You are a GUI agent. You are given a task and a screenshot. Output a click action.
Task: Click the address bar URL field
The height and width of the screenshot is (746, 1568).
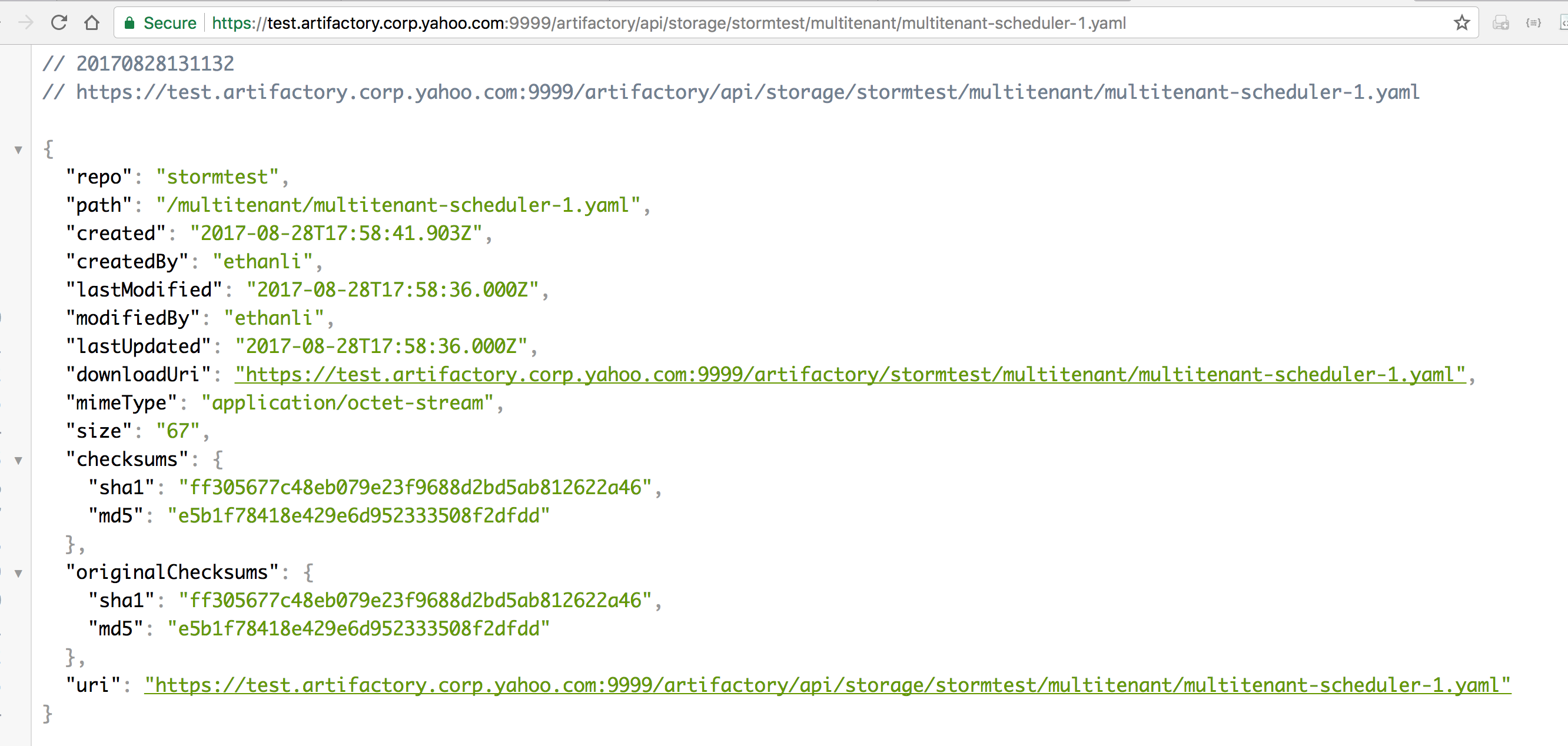click(669, 23)
